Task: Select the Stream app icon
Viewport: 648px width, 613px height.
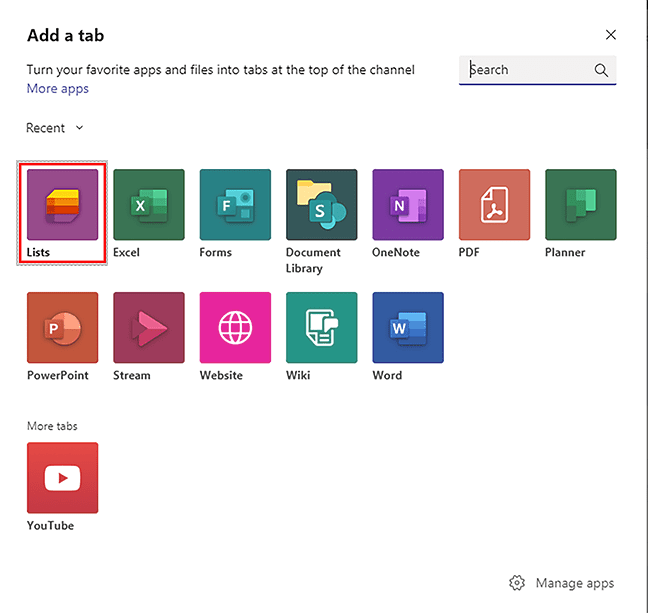Action: tap(148, 328)
